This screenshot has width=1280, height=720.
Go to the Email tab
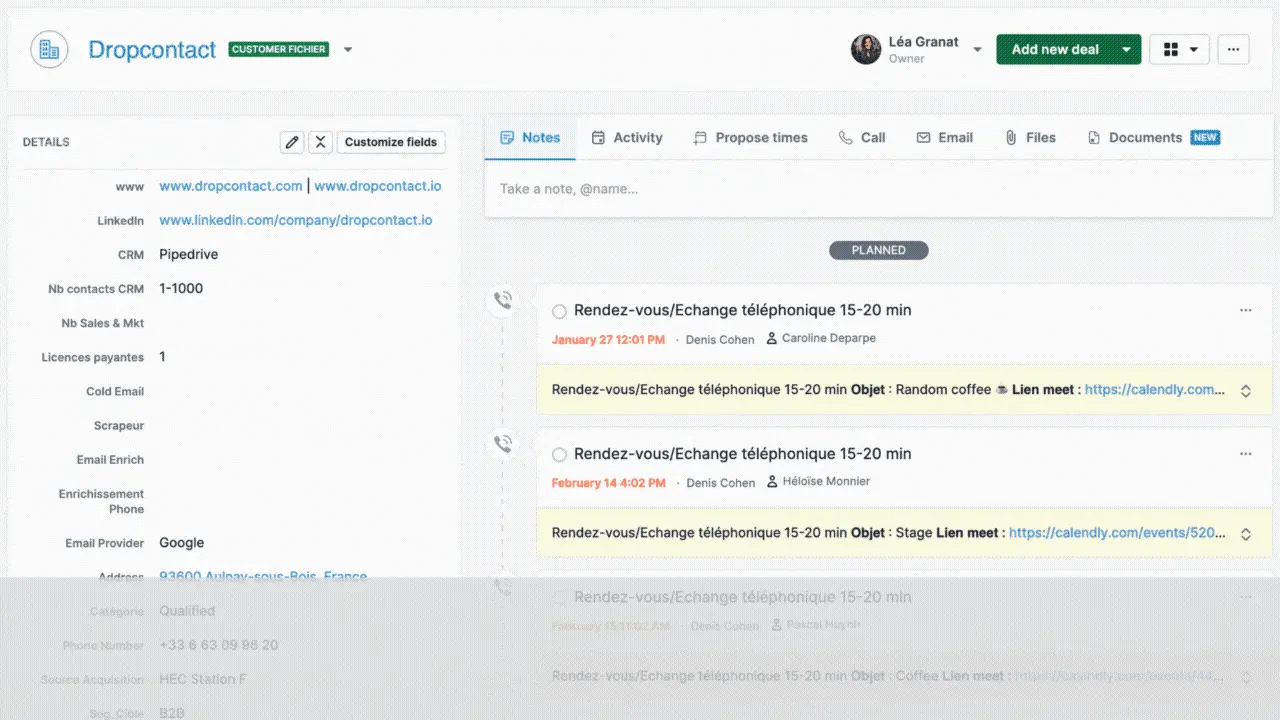(x=945, y=138)
